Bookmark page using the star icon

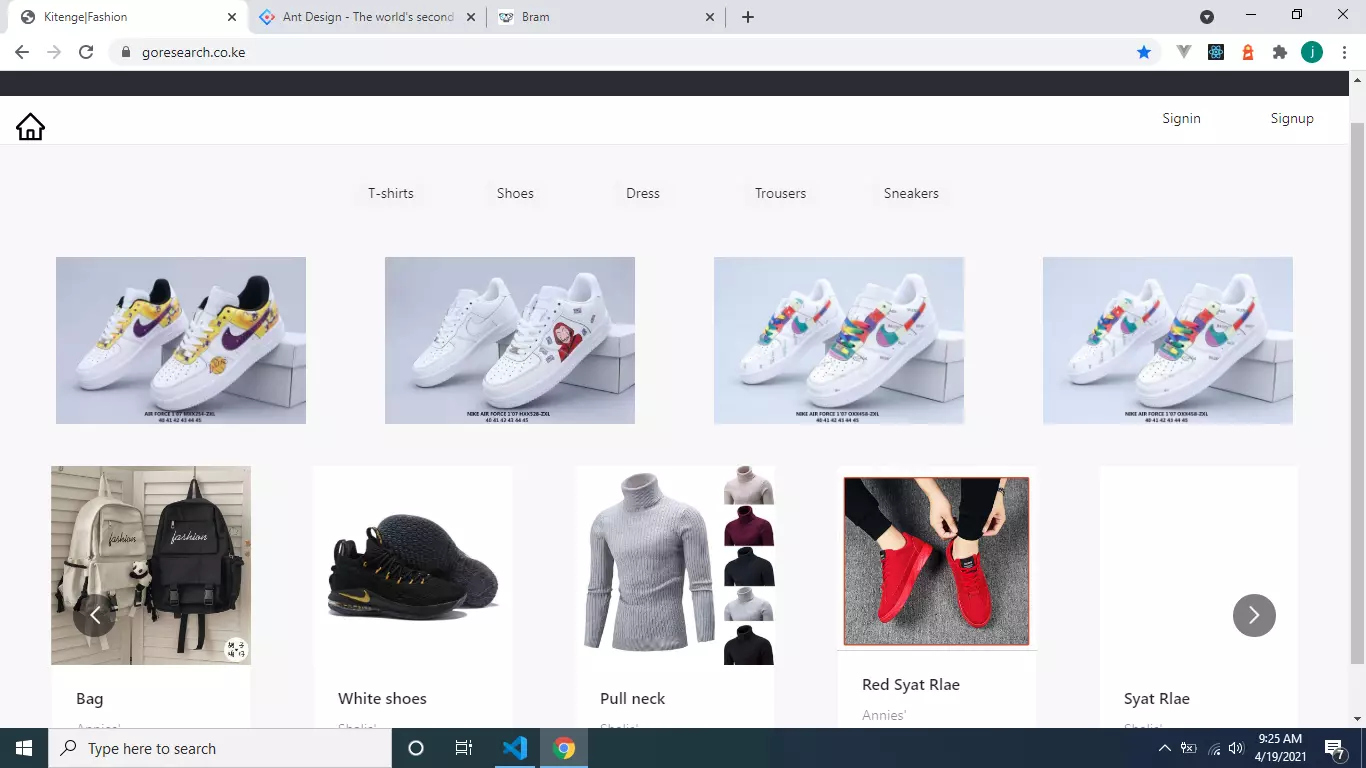pyautogui.click(x=1144, y=52)
